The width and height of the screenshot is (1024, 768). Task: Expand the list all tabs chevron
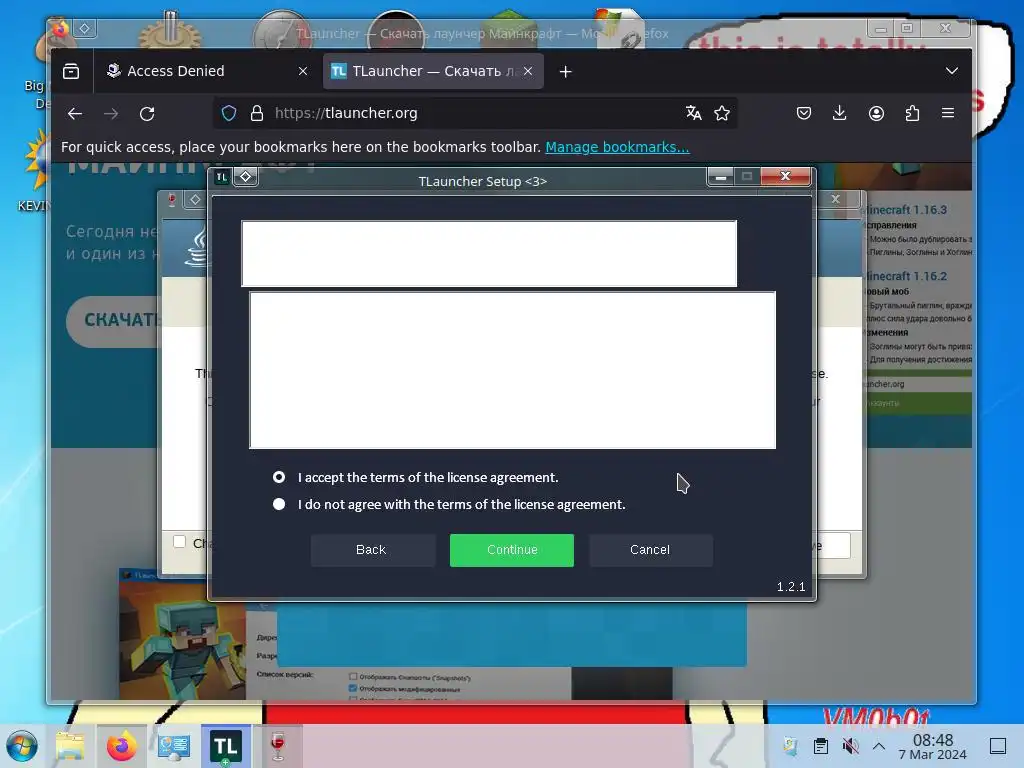click(x=952, y=71)
